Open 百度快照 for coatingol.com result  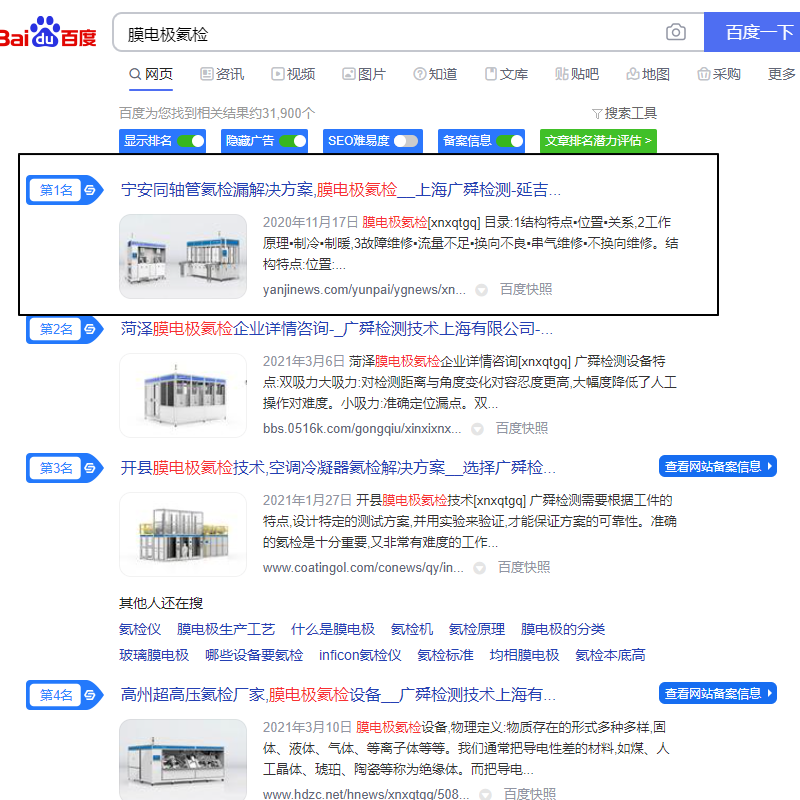[x=524, y=567]
